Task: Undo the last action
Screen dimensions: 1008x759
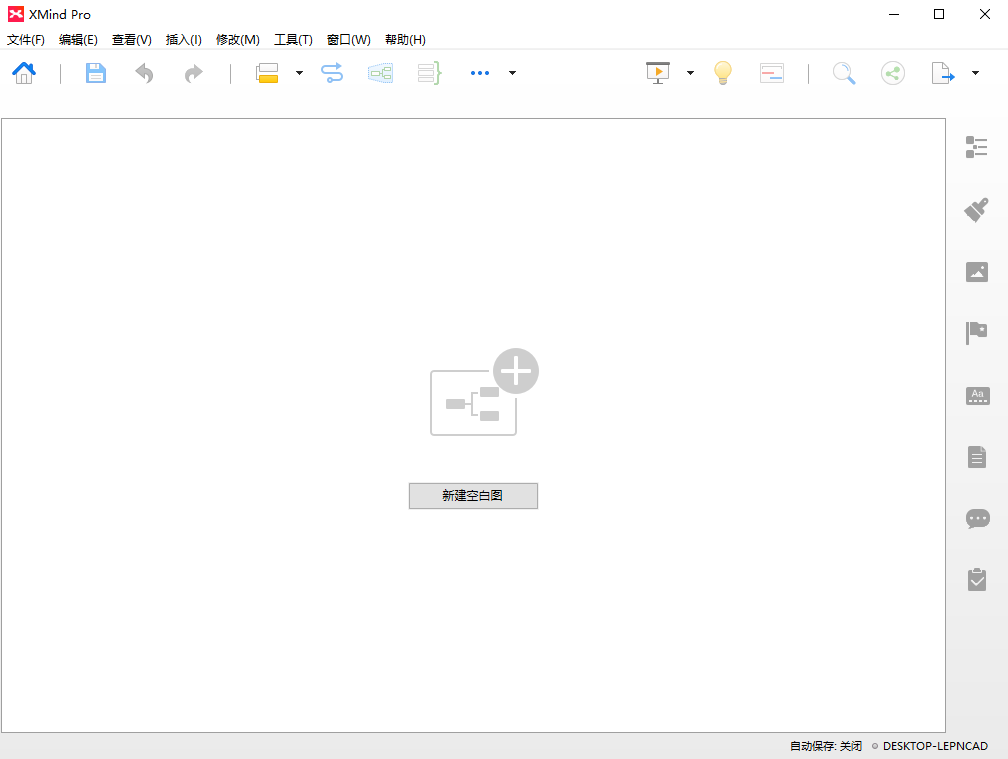Action: (145, 73)
